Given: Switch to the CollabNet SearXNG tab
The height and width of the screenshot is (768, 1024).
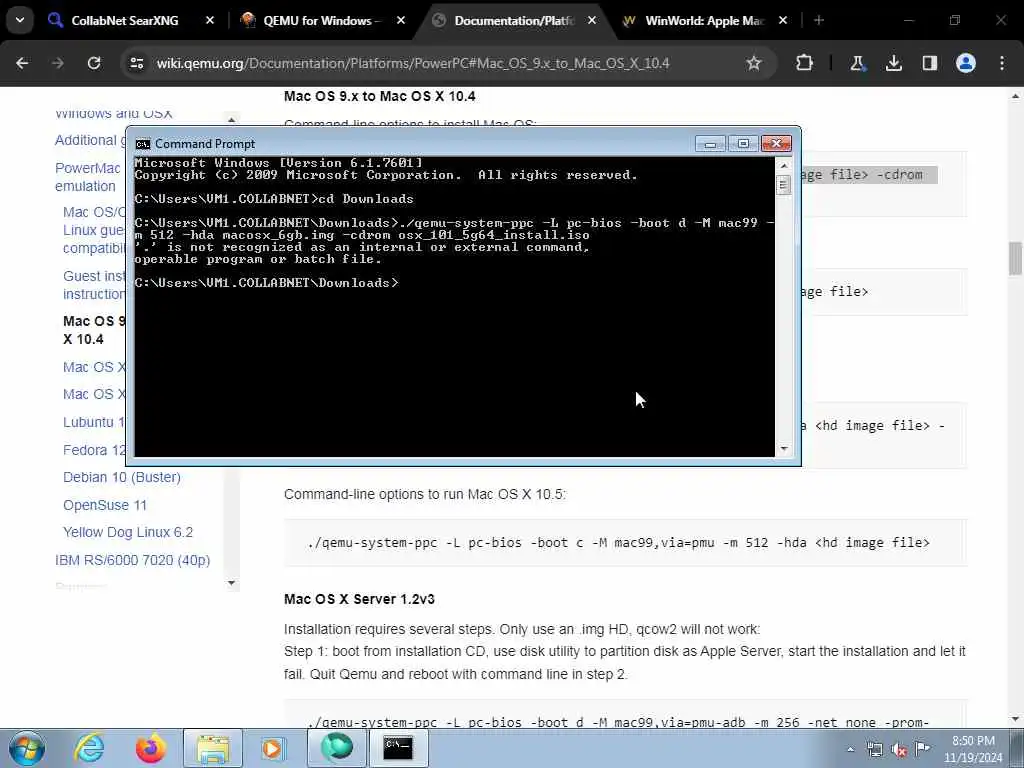Looking at the screenshot, I should tap(124, 21).
